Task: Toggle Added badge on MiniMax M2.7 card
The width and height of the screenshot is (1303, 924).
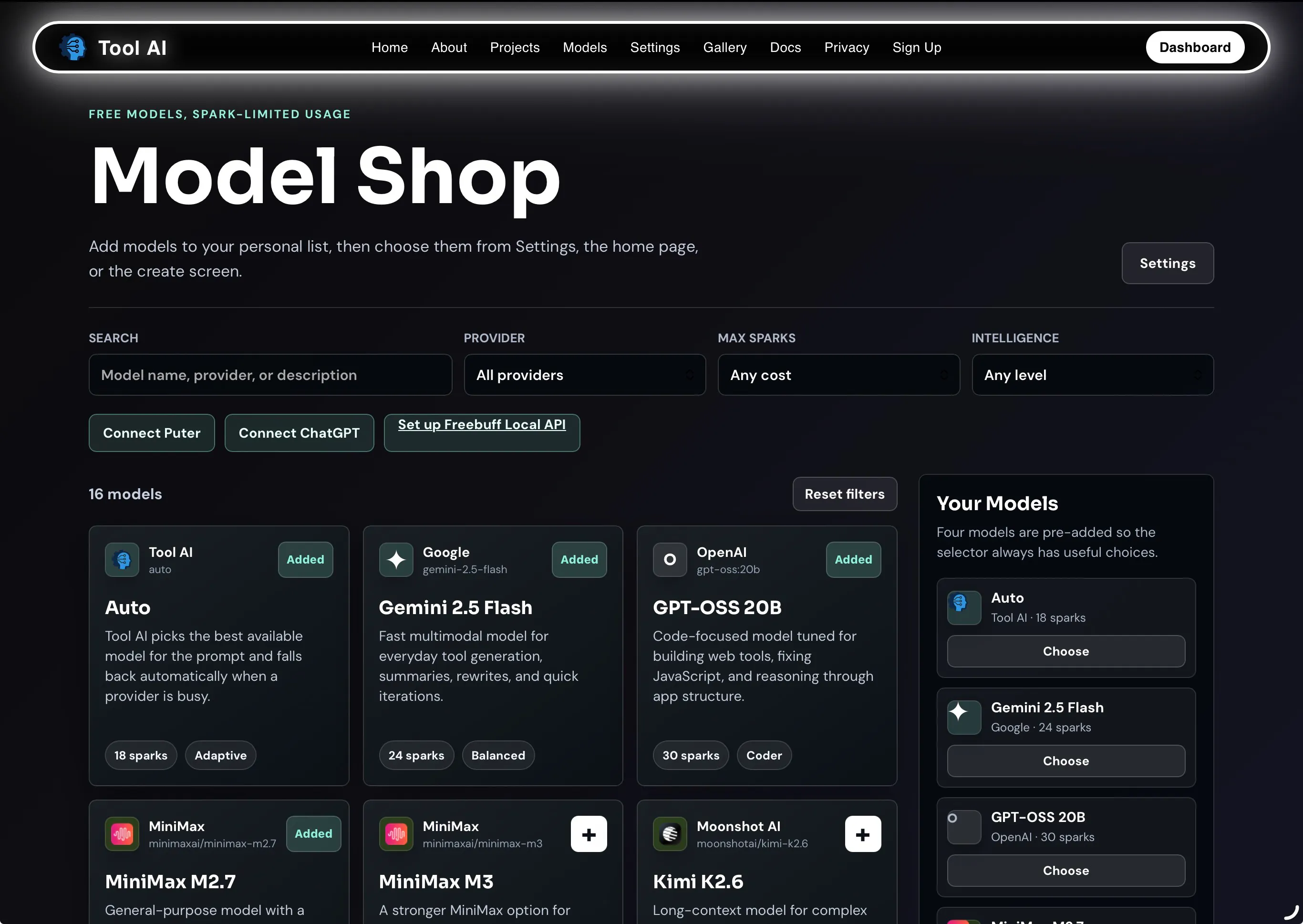Action: (313, 834)
